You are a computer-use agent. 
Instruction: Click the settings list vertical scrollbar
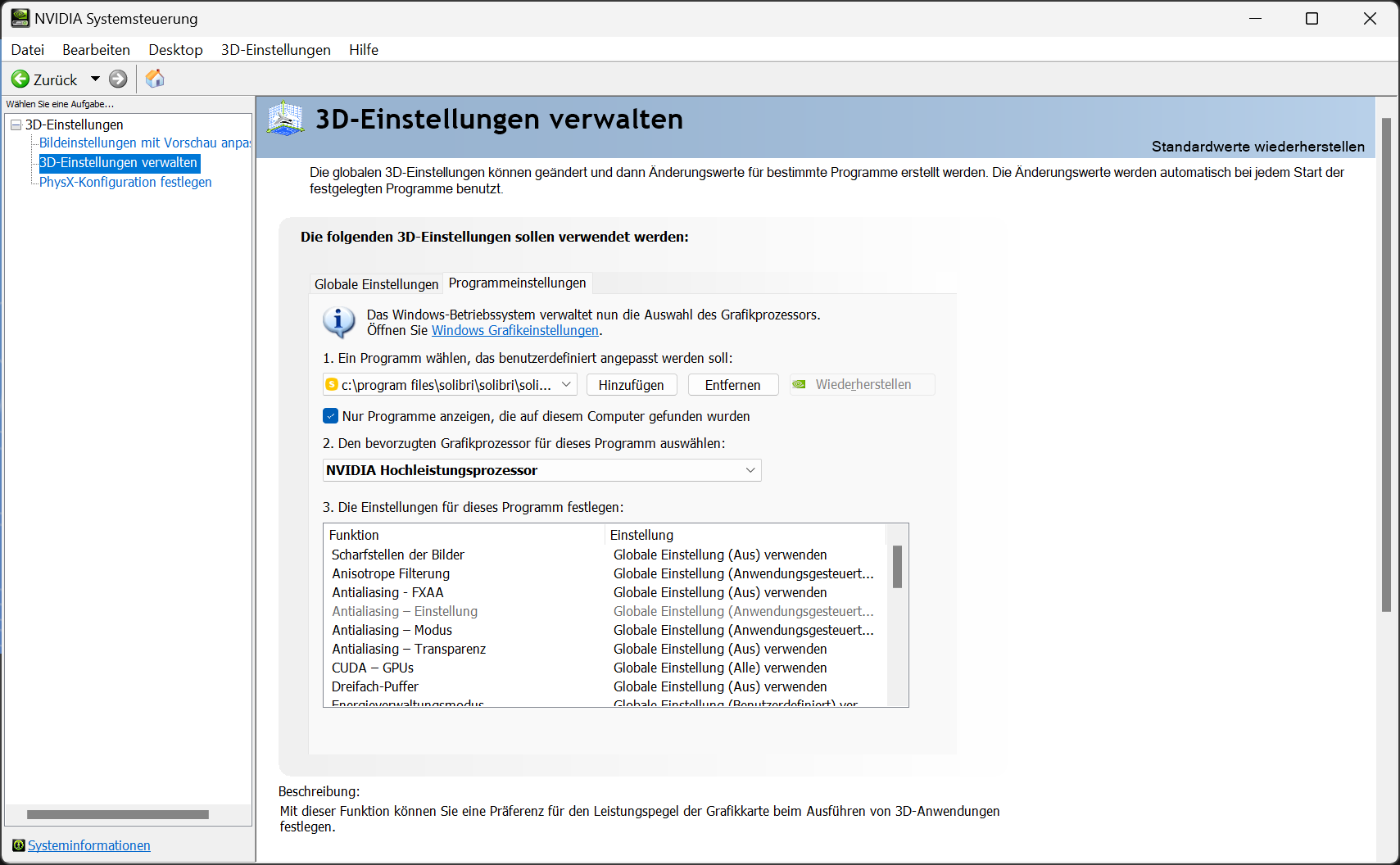pos(897,567)
